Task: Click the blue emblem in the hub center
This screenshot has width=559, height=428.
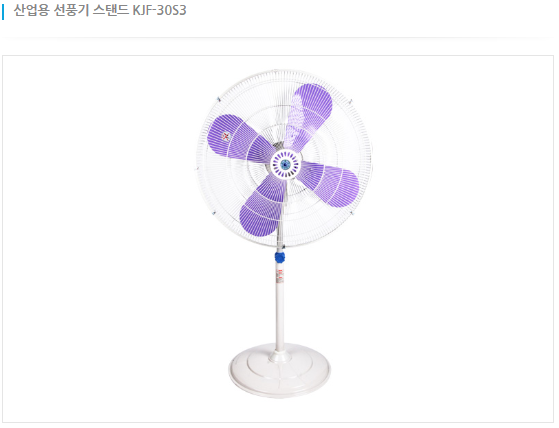Action: [285, 164]
